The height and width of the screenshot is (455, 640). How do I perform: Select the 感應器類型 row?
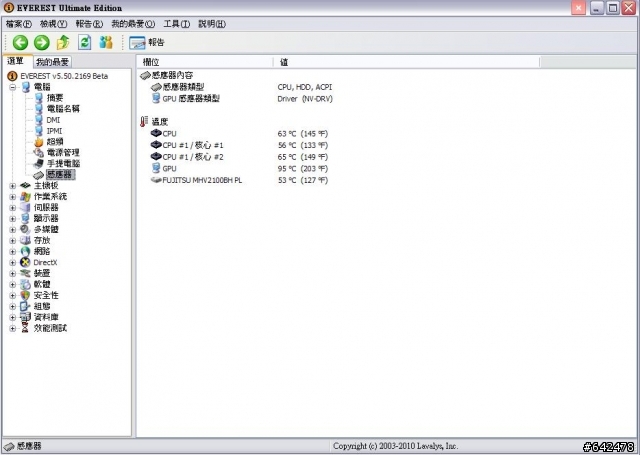(x=241, y=87)
